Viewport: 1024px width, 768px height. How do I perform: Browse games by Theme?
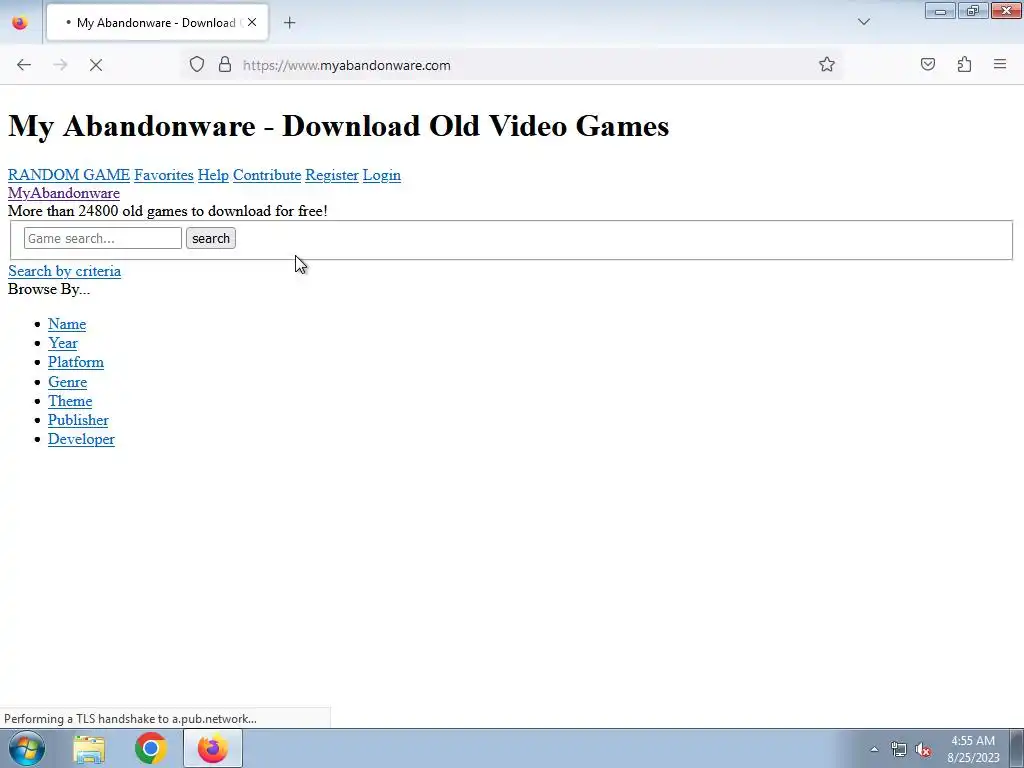pyautogui.click(x=70, y=401)
